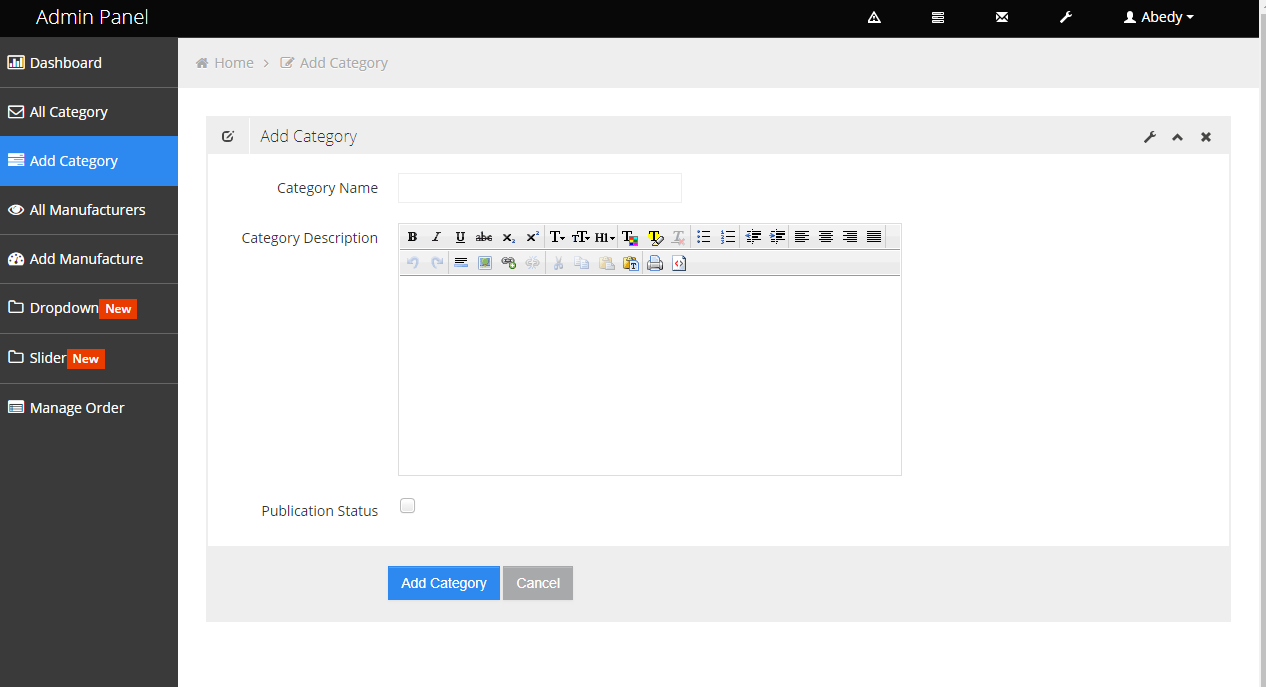Open All Category in the sidebar
Image resolution: width=1266 pixels, height=687 pixels.
[89, 112]
